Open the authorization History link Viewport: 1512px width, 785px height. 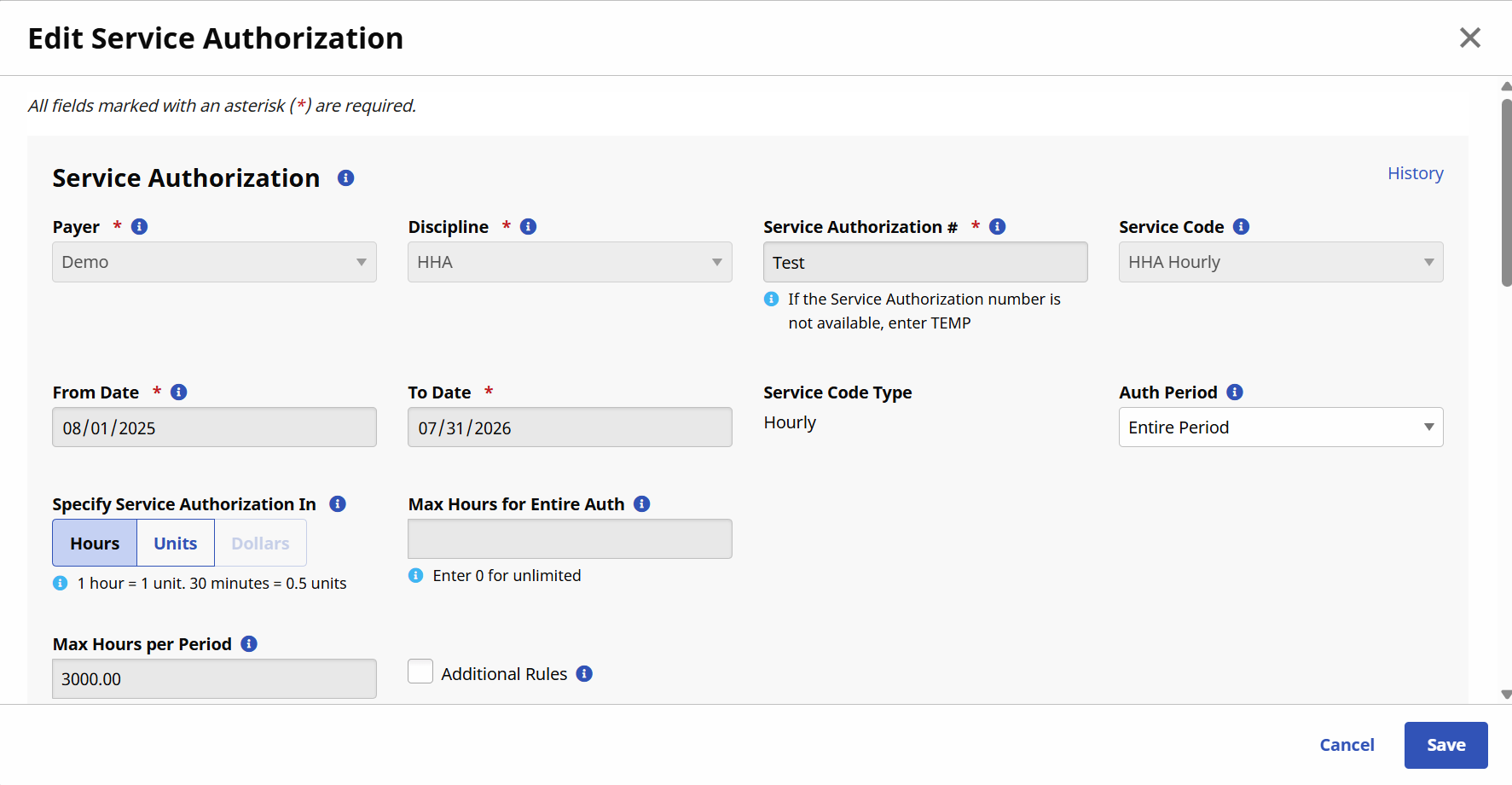pyautogui.click(x=1416, y=172)
